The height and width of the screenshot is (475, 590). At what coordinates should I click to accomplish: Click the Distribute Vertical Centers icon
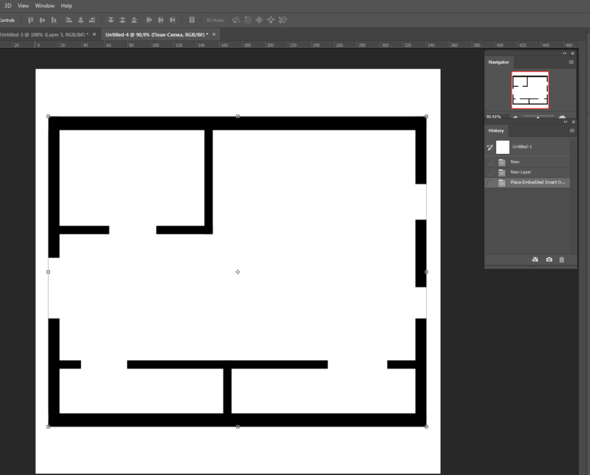point(122,20)
